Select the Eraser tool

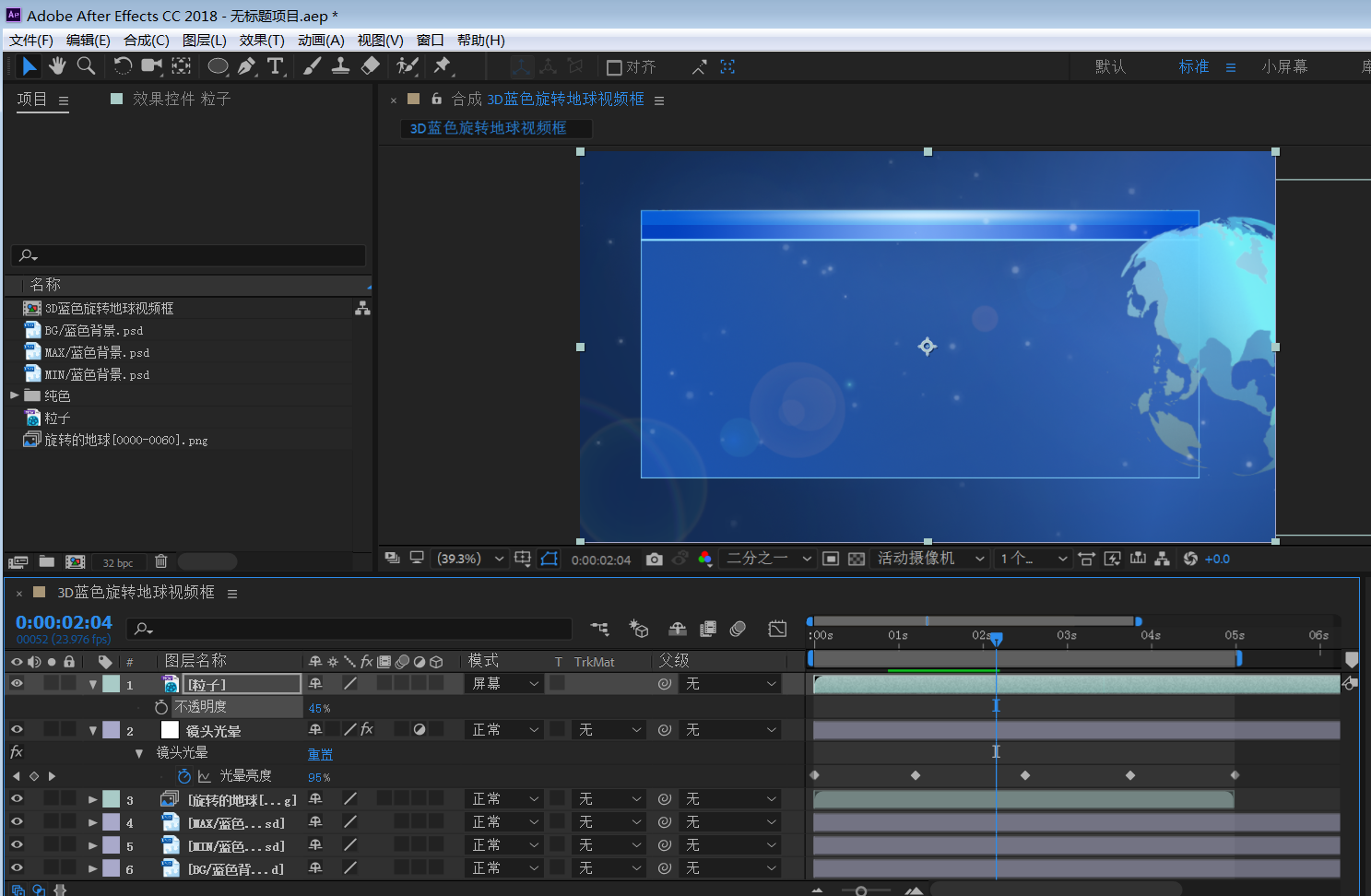click(370, 66)
